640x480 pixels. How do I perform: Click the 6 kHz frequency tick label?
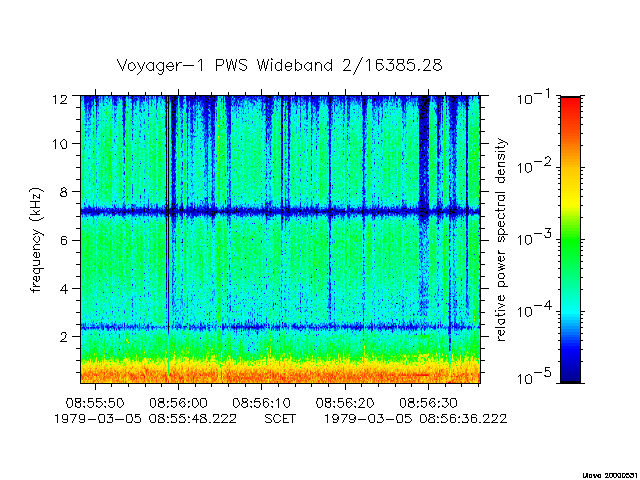(64, 240)
